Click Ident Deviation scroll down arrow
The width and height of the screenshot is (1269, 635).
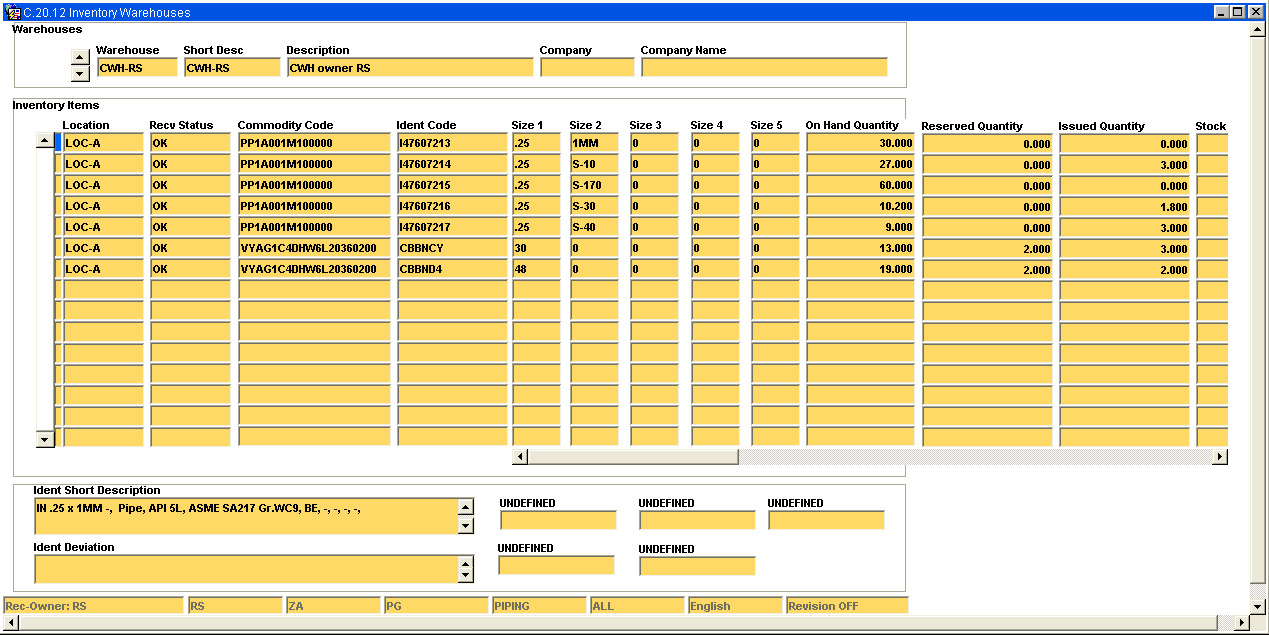pos(465,575)
